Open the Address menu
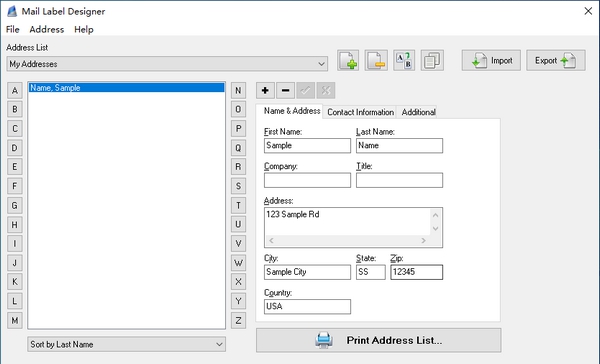Viewport: 600px width, 364px height. pyautogui.click(x=47, y=29)
